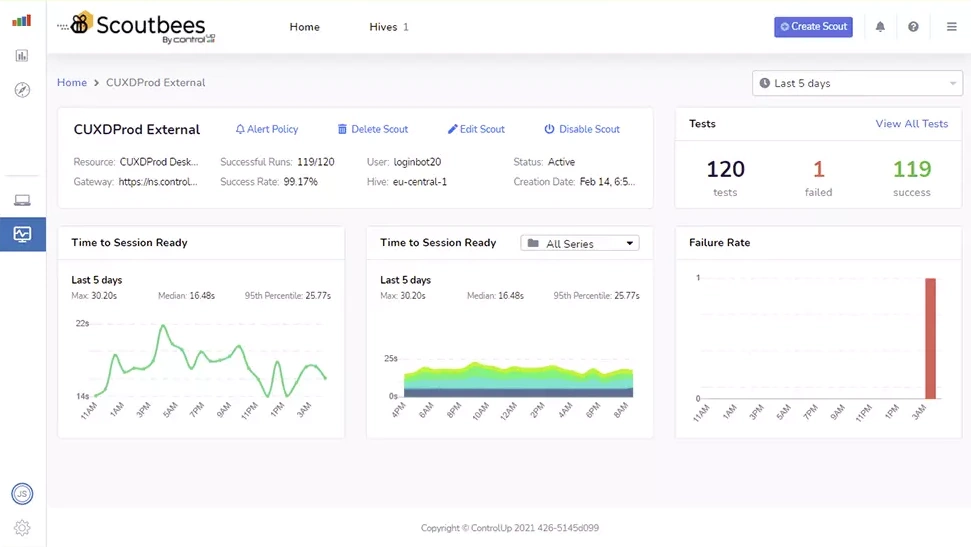Click the Scoutbees logo
971x547 pixels.
137,27
